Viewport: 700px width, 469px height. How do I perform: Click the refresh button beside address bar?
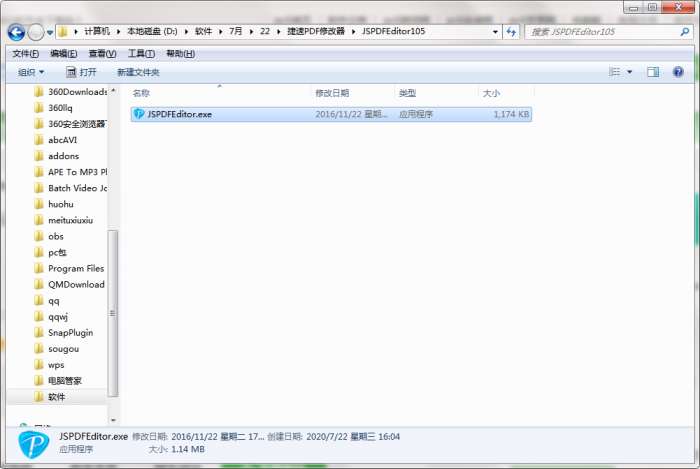(511, 32)
